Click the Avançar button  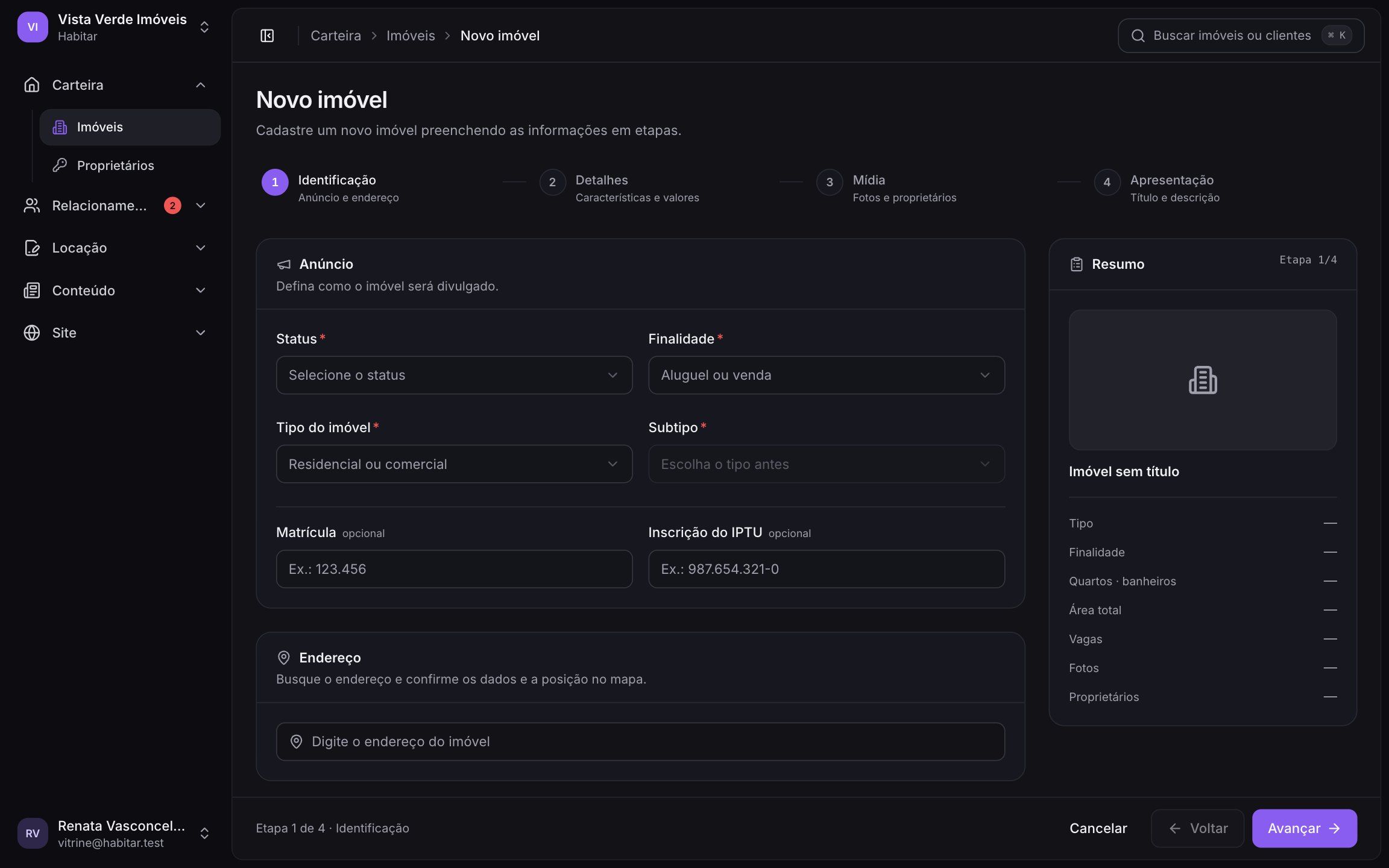coord(1305,828)
